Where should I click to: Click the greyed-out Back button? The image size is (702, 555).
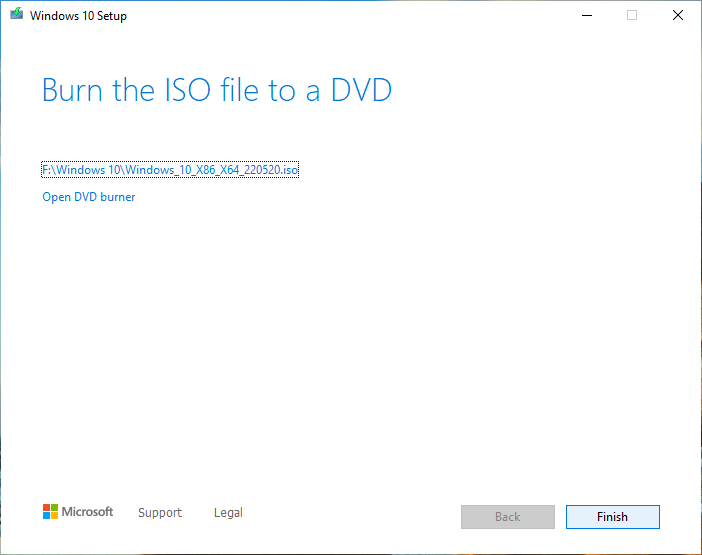pos(507,517)
